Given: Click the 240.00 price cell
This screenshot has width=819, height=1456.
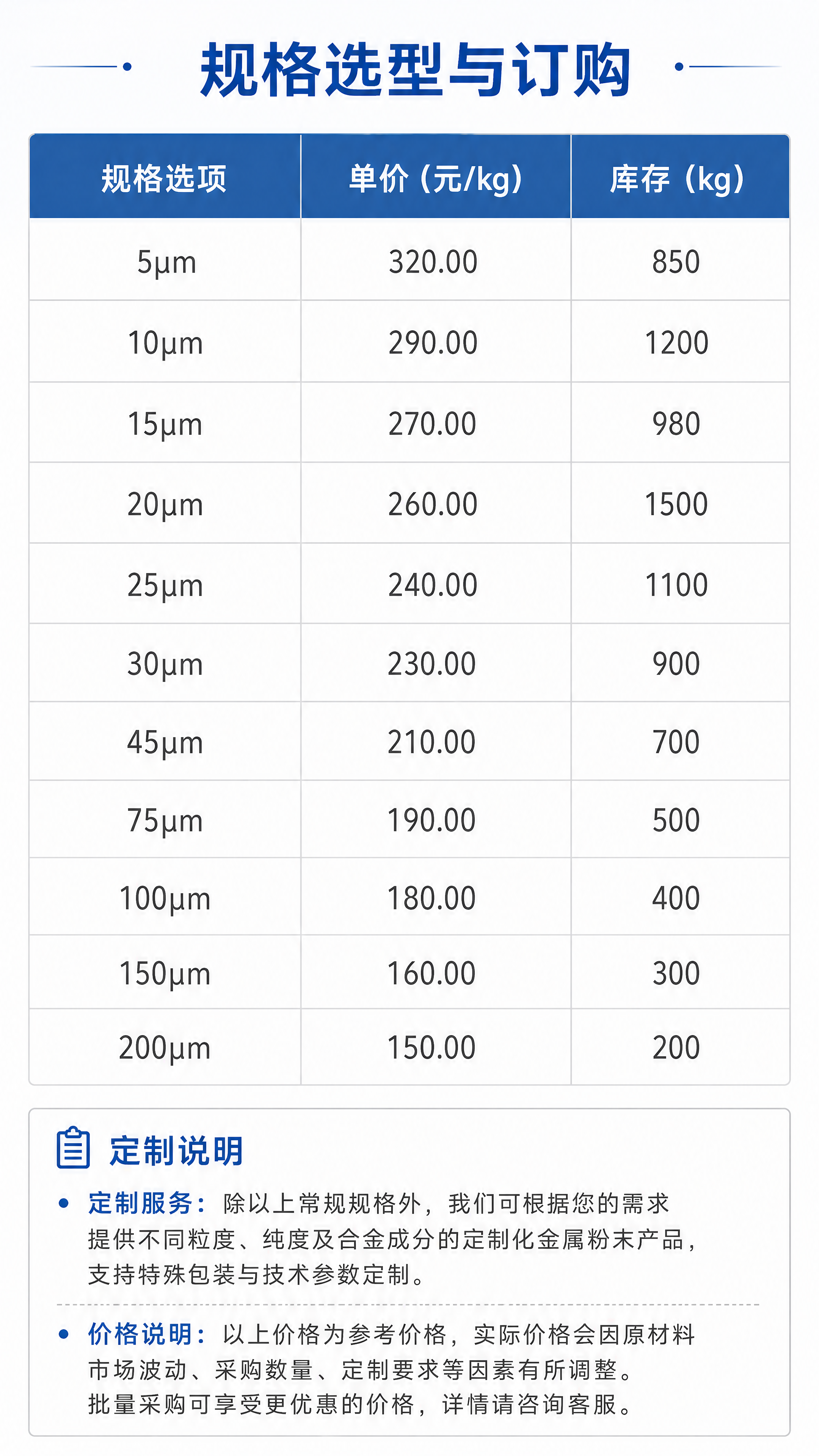Looking at the screenshot, I should (x=436, y=584).
